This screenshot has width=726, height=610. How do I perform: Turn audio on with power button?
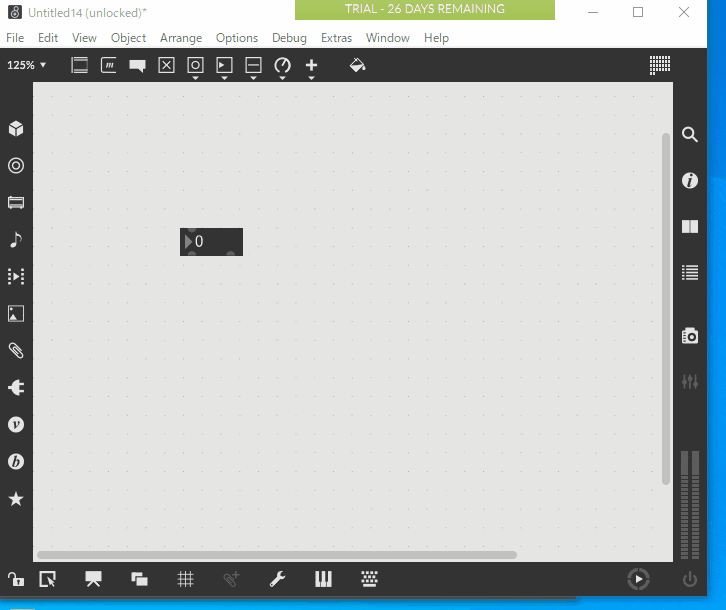tap(690, 579)
